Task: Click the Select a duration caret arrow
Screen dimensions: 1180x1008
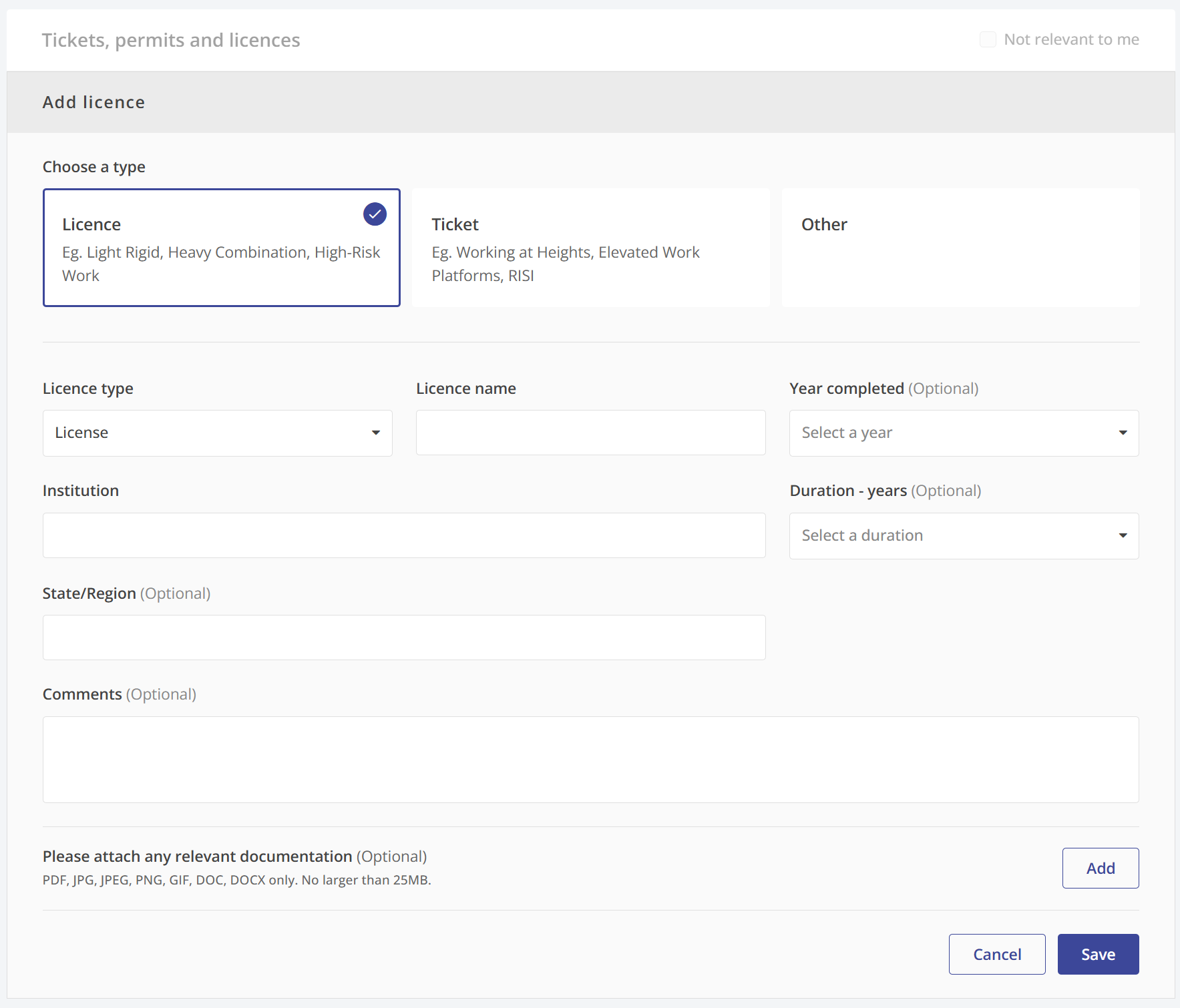Action: 1123,536
